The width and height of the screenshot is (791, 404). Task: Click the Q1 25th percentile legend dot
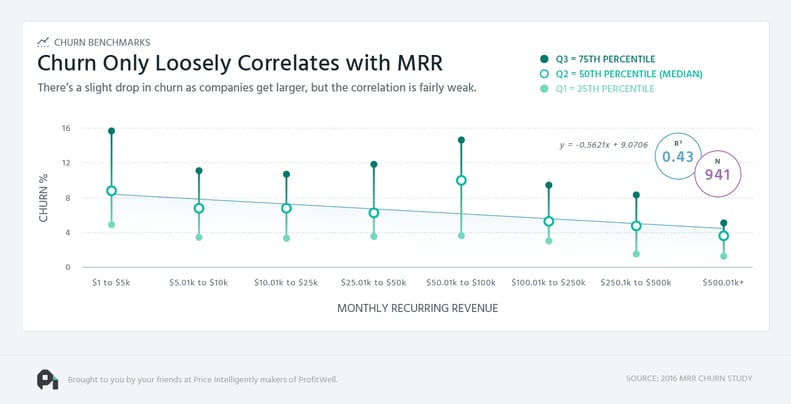544,89
